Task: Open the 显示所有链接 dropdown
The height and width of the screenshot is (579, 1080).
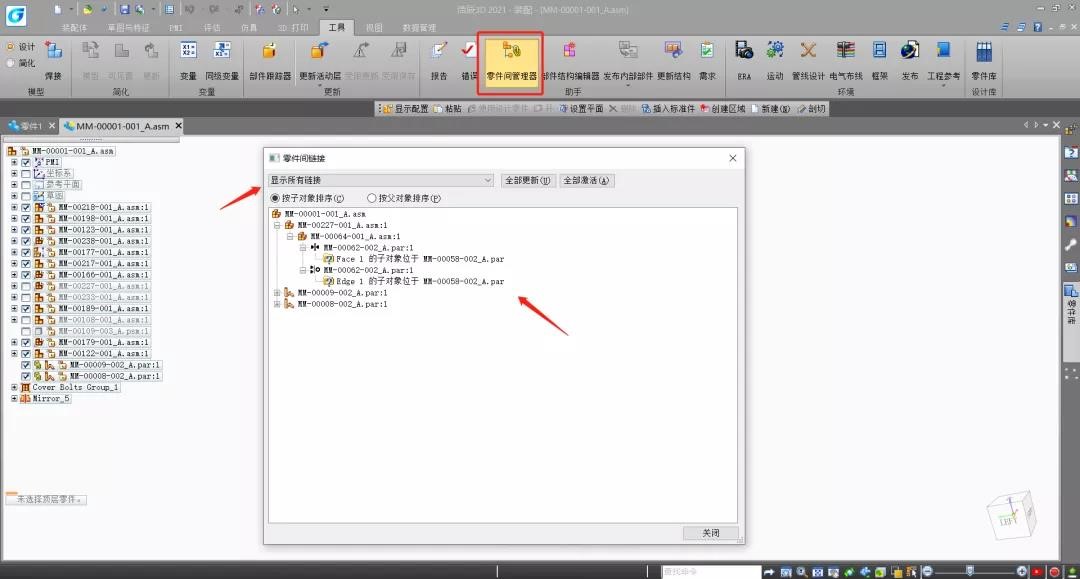Action: click(x=381, y=180)
